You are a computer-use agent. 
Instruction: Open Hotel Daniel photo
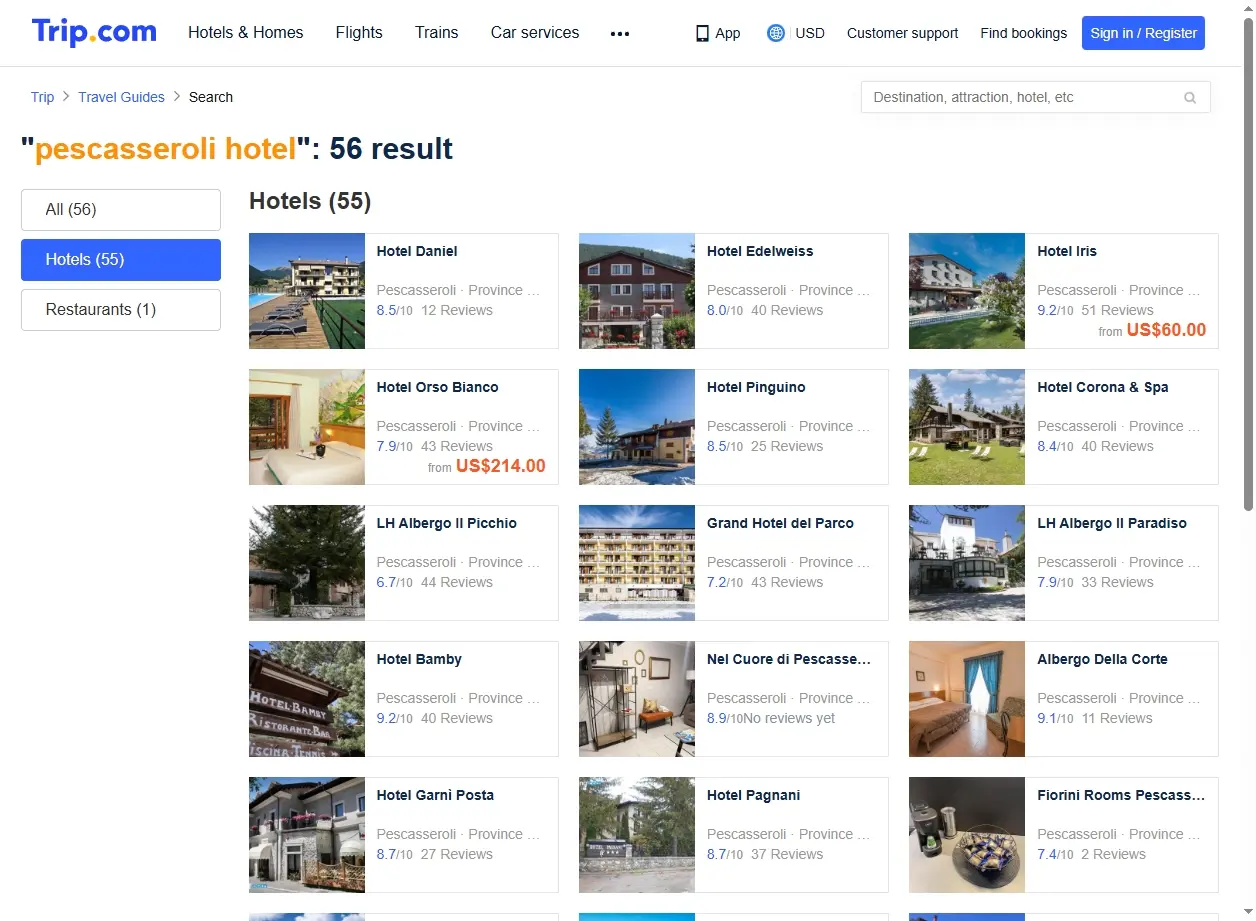click(x=307, y=291)
